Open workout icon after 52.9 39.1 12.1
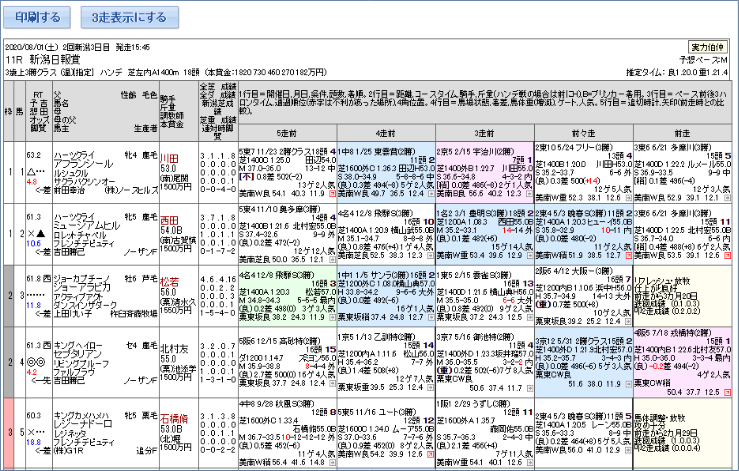The height and width of the screenshot is (471, 739). 726,198
